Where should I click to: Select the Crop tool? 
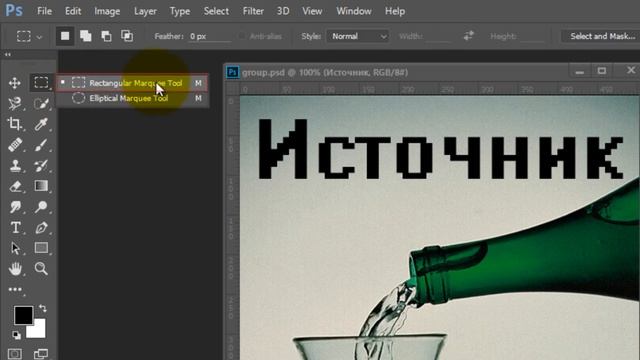click(x=15, y=124)
